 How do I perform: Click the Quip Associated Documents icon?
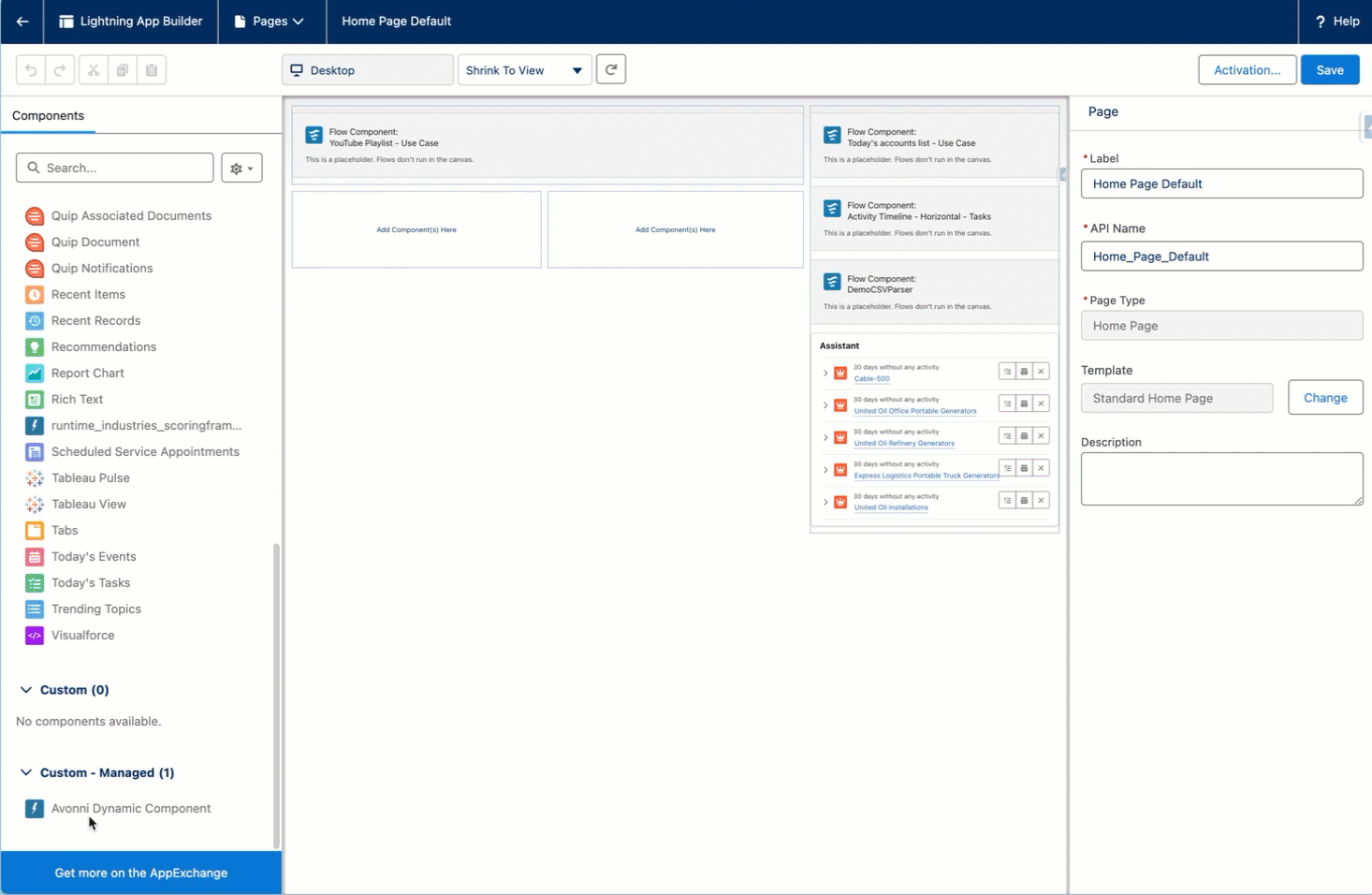pyautogui.click(x=35, y=216)
